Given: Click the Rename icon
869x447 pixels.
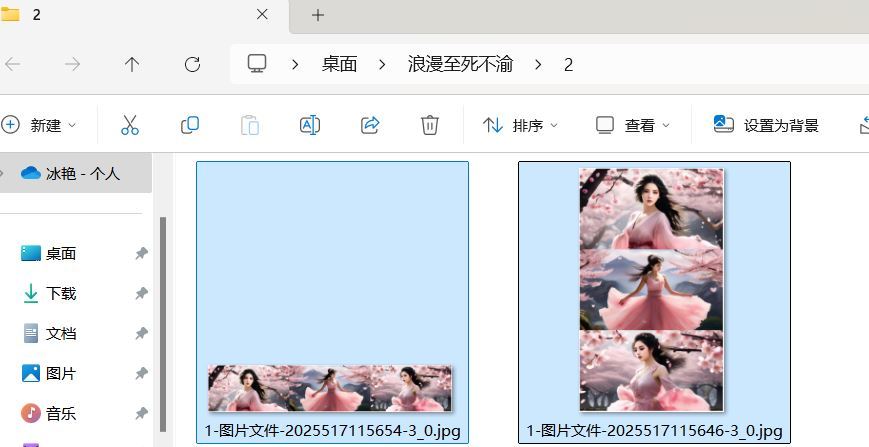Looking at the screenshot, I should (310, 125).
